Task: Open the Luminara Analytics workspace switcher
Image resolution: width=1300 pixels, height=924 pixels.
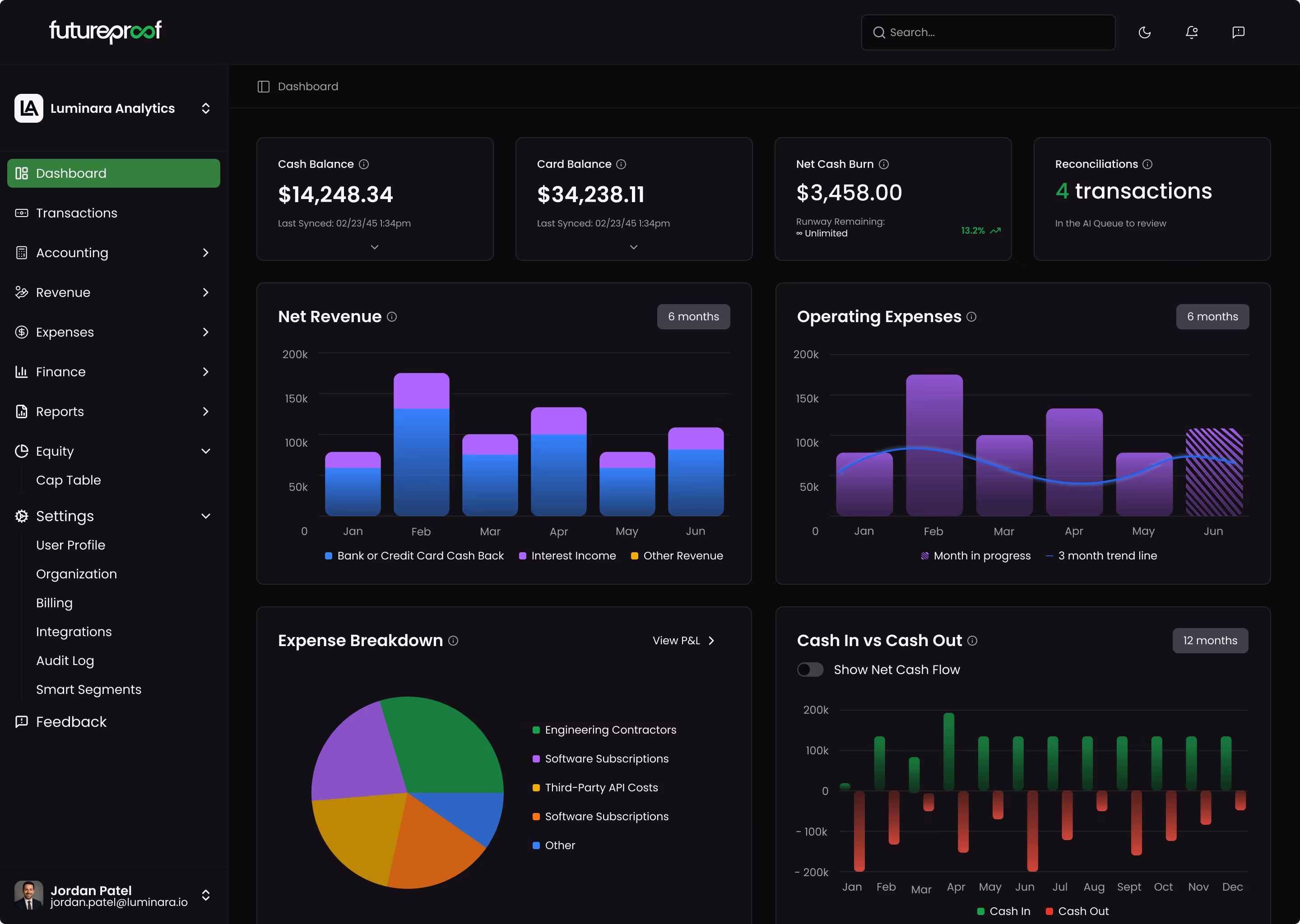Action: (x=205, y=108)
